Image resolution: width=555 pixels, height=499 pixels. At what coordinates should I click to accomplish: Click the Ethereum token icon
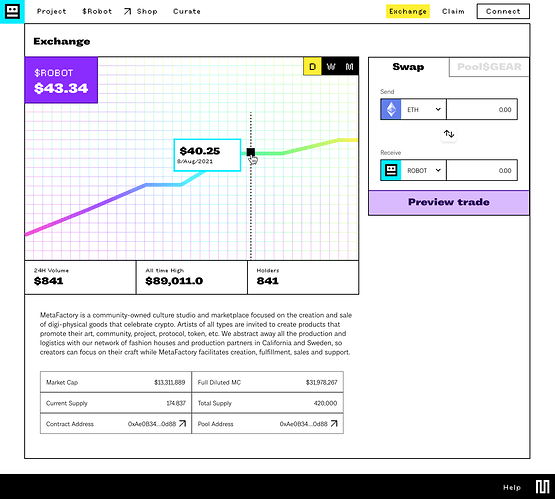click(391, 109)
